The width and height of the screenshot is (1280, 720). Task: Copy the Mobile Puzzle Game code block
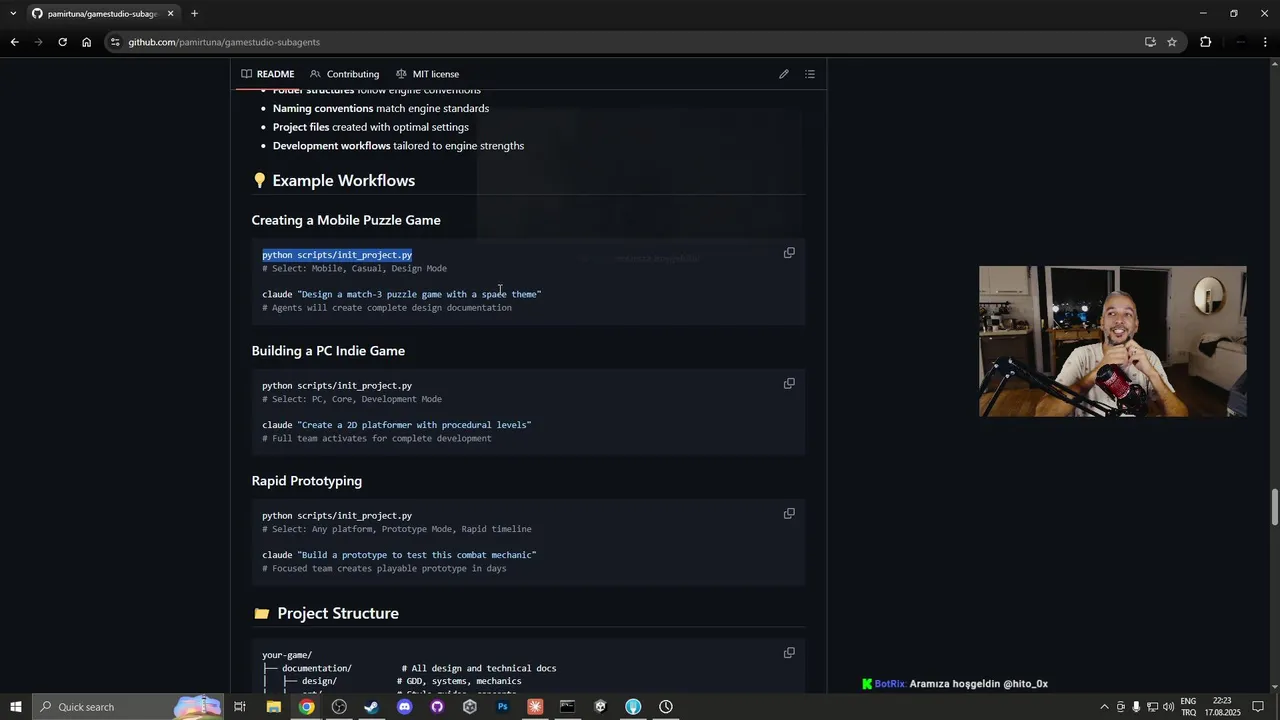[789, 253]
